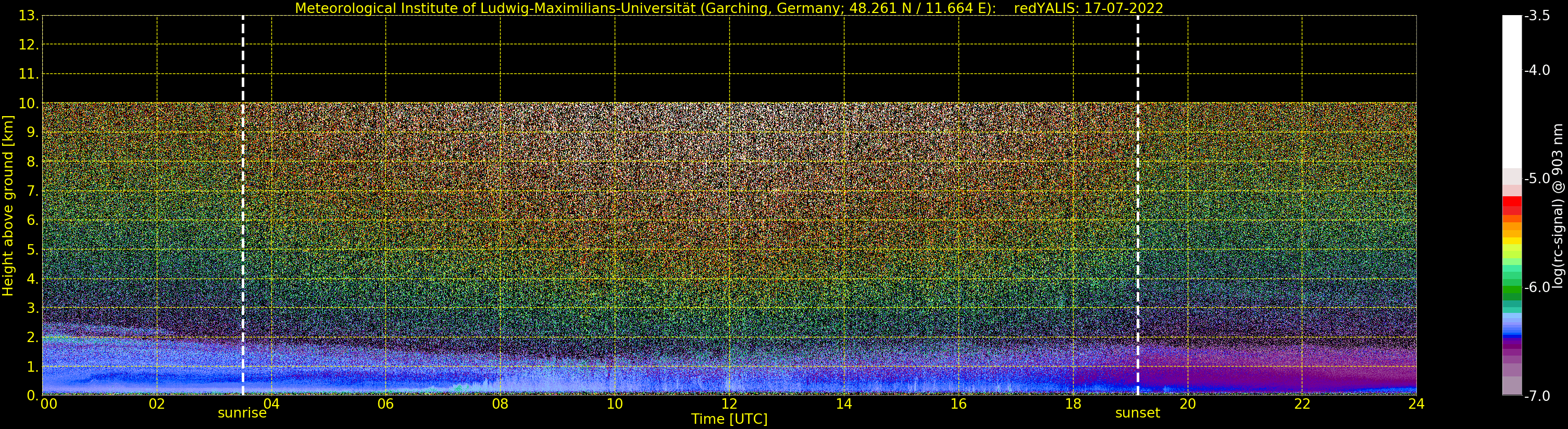
Task: Click the height axis tick label '2.'
Action: pos(33,337)
